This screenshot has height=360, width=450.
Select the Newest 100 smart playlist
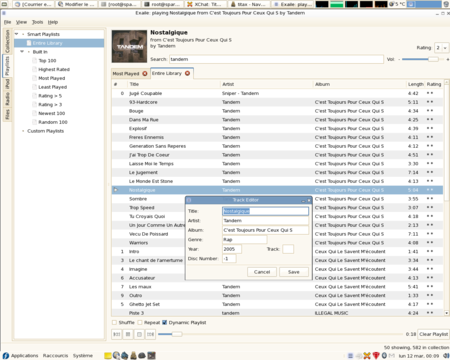(52, 113)
